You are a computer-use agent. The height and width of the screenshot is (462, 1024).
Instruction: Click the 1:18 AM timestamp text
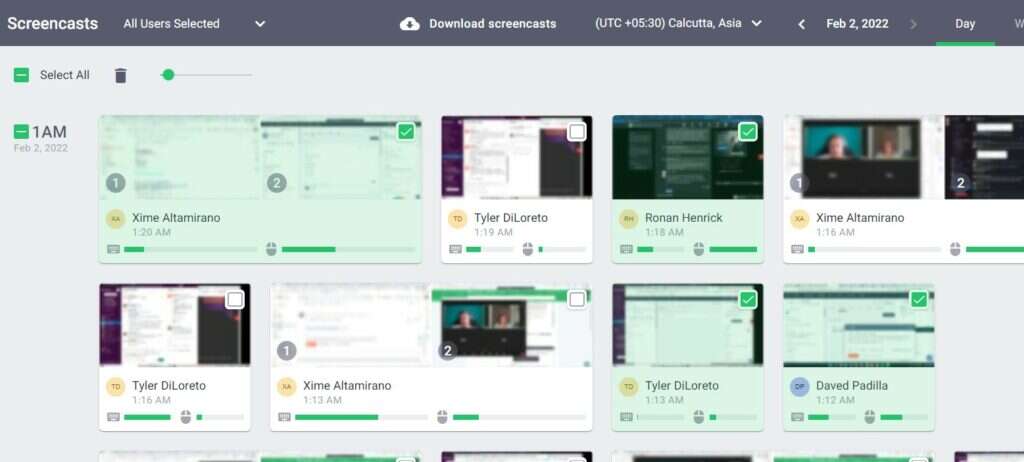pos(664,232)
